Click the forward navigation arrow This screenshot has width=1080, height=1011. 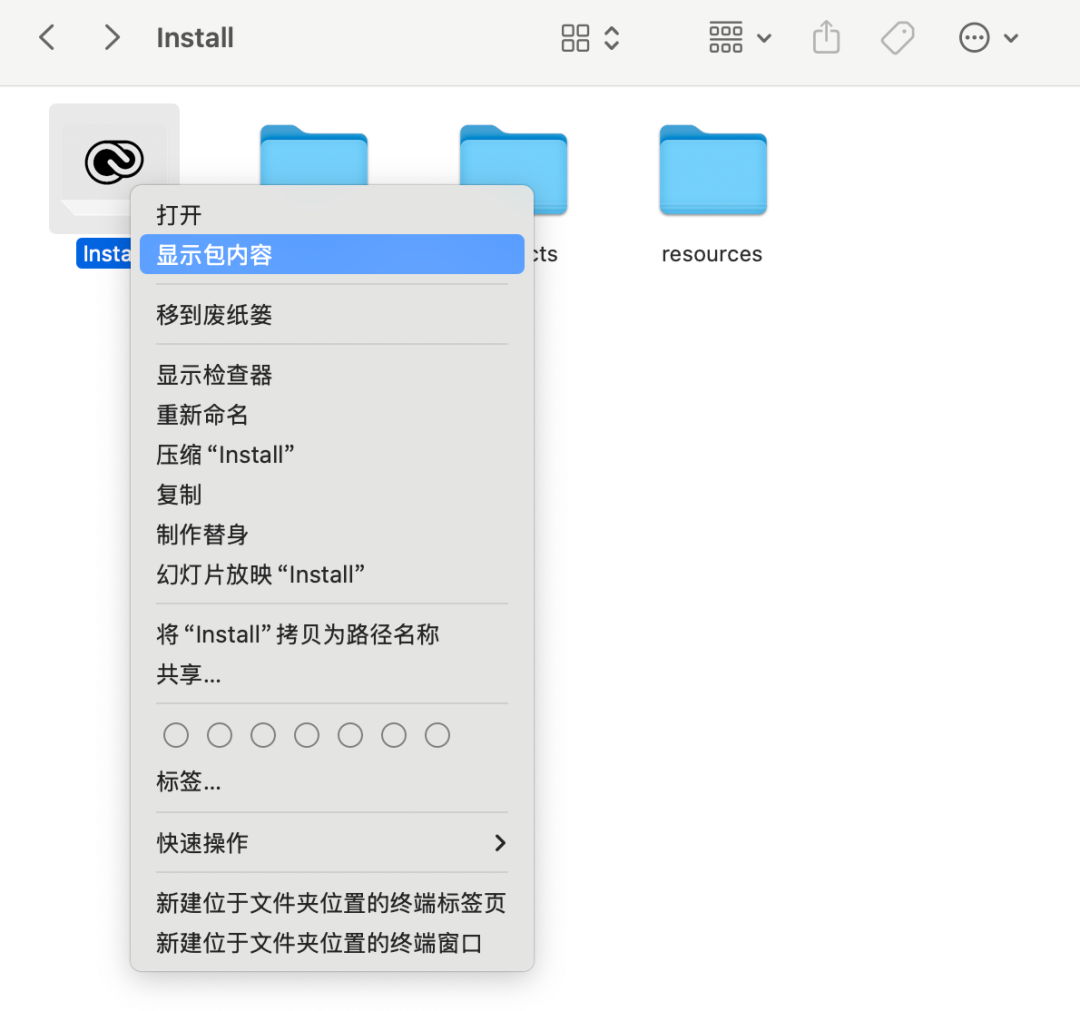[x=110, y=37]
